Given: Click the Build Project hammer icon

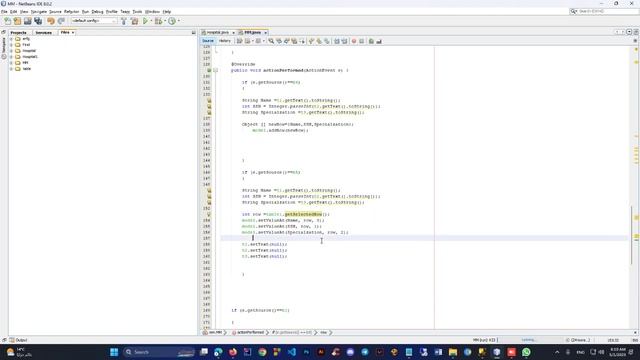Looking at the screenshot, I should click(124, 21).
